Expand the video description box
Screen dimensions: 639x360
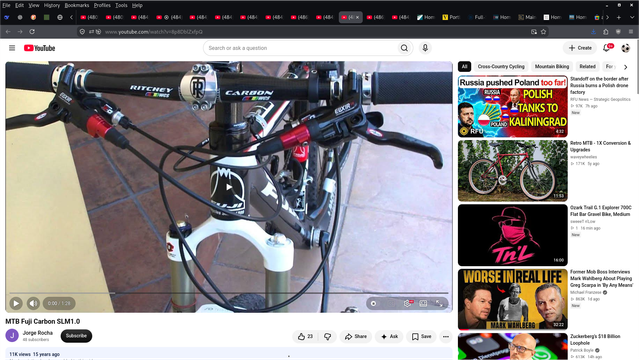[x=229, y=354]
